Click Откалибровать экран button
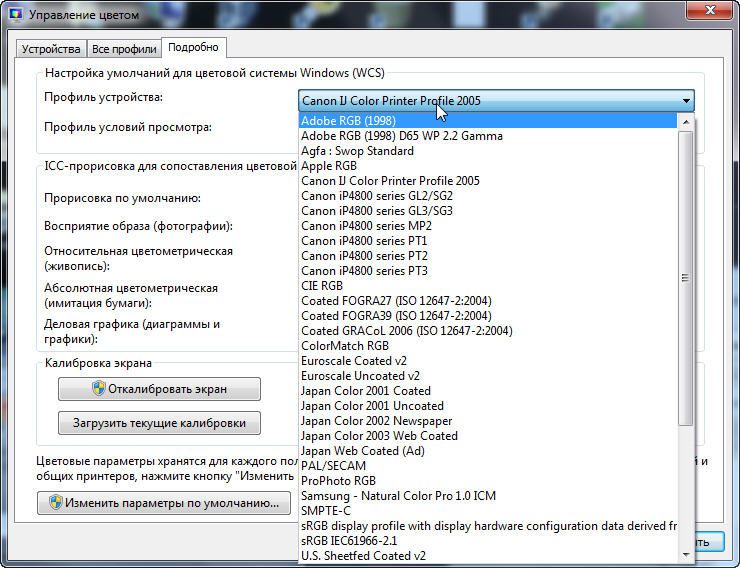 click(160, 389)
